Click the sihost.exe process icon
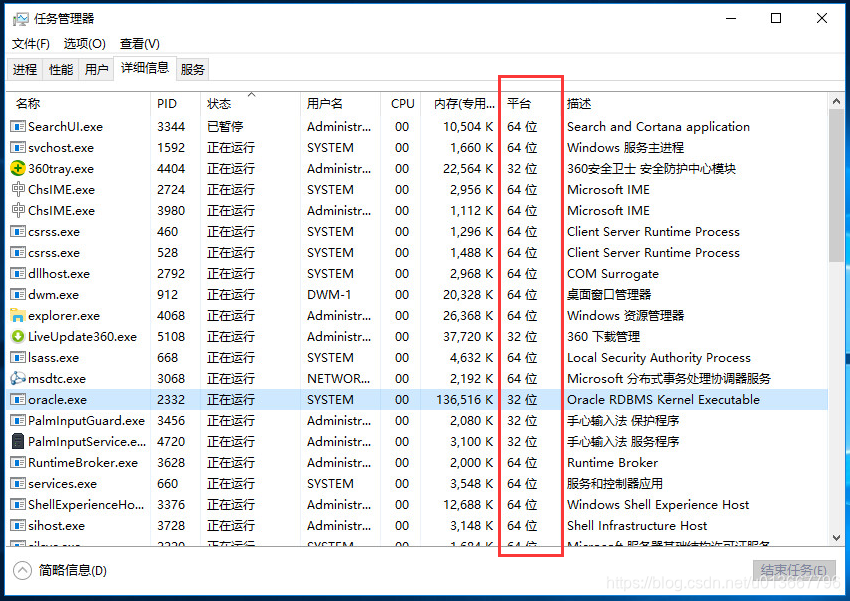This screenshot has height=601, width=850. coord(18,526)
